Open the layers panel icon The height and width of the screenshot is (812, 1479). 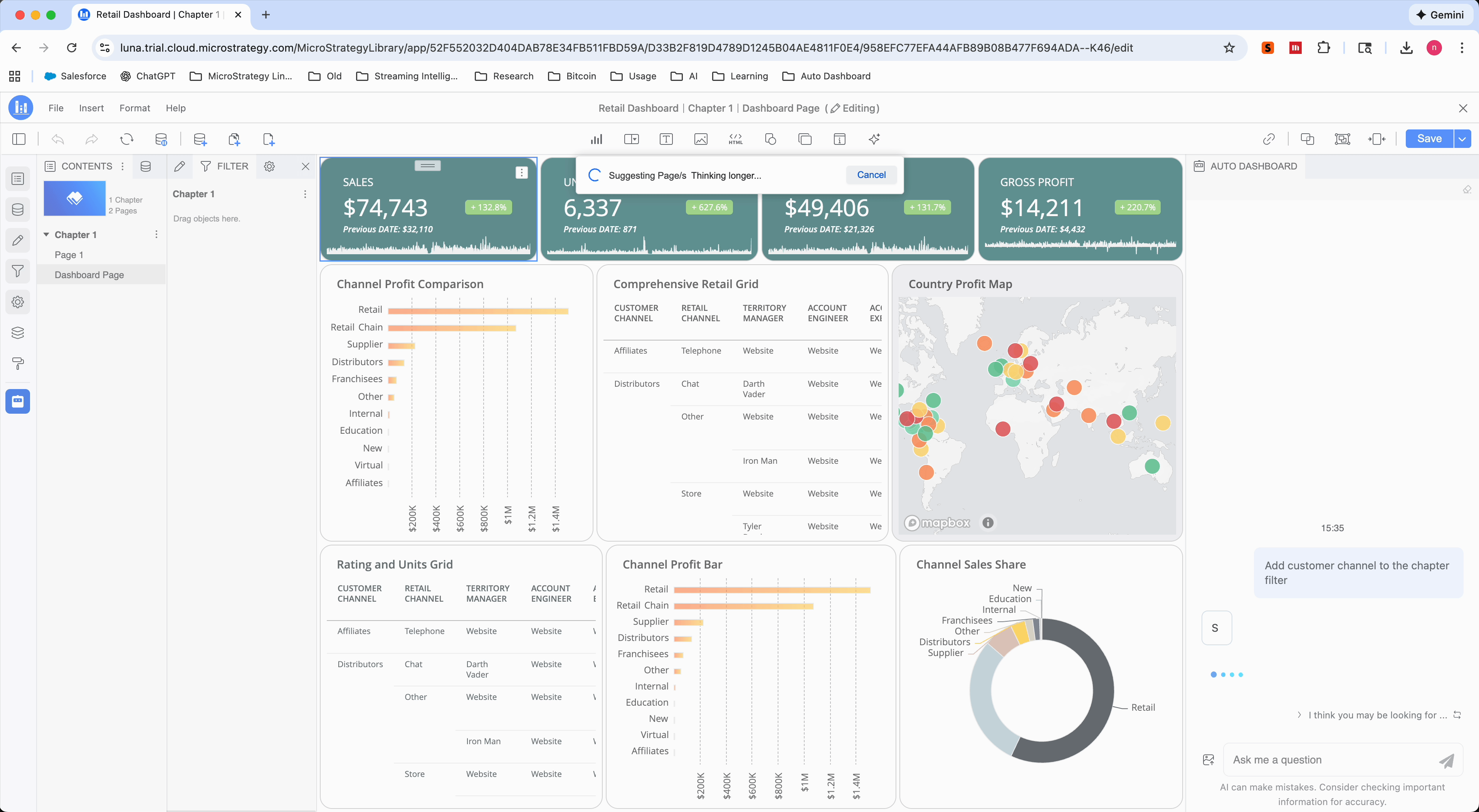coord(18,332)
